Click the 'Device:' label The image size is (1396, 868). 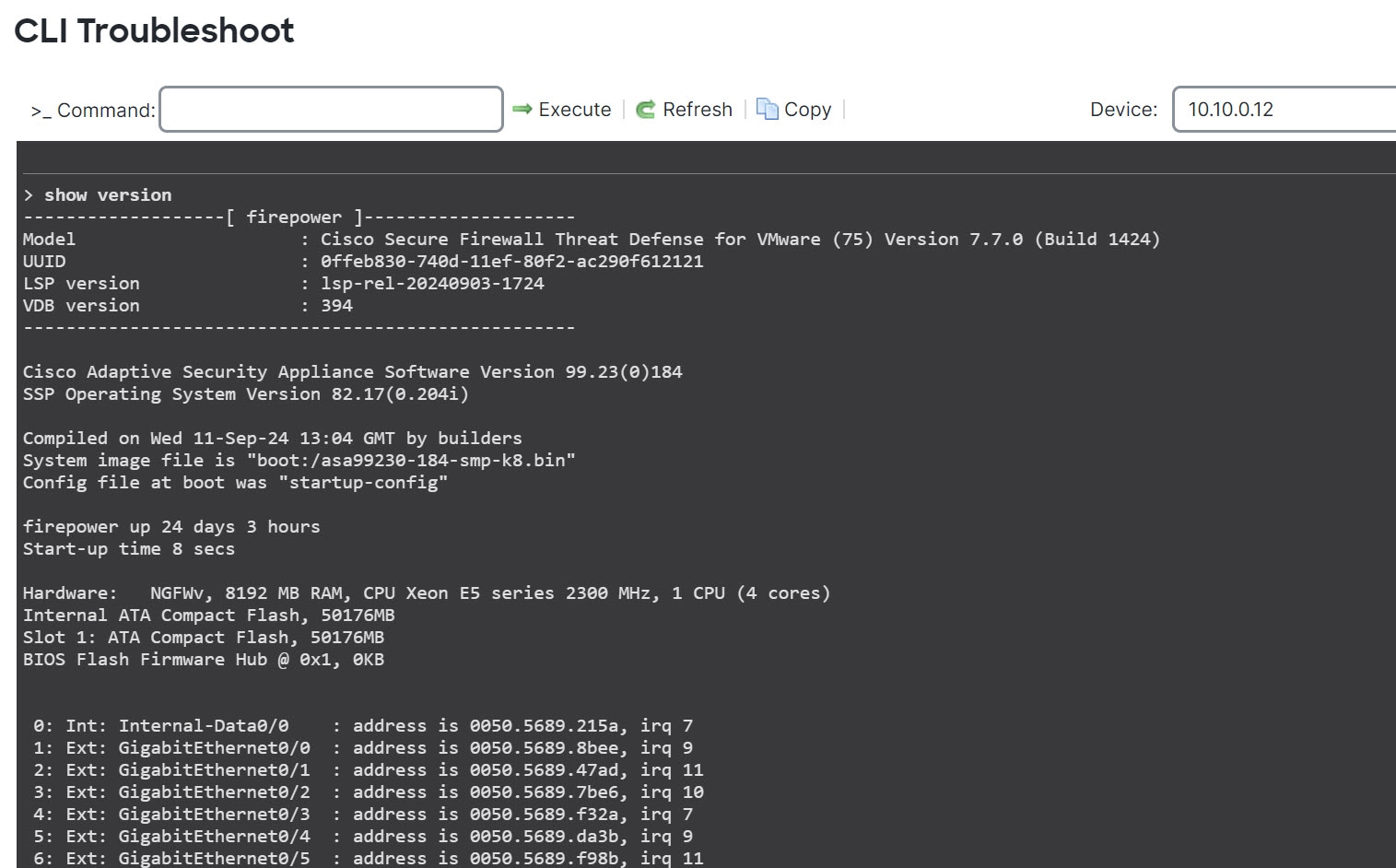point(1124,109)
